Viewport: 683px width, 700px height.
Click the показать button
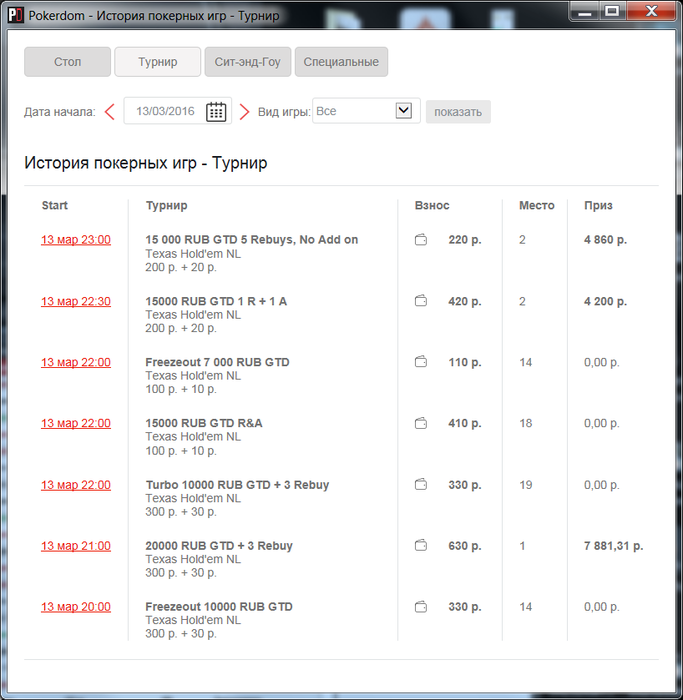point(458,112)
